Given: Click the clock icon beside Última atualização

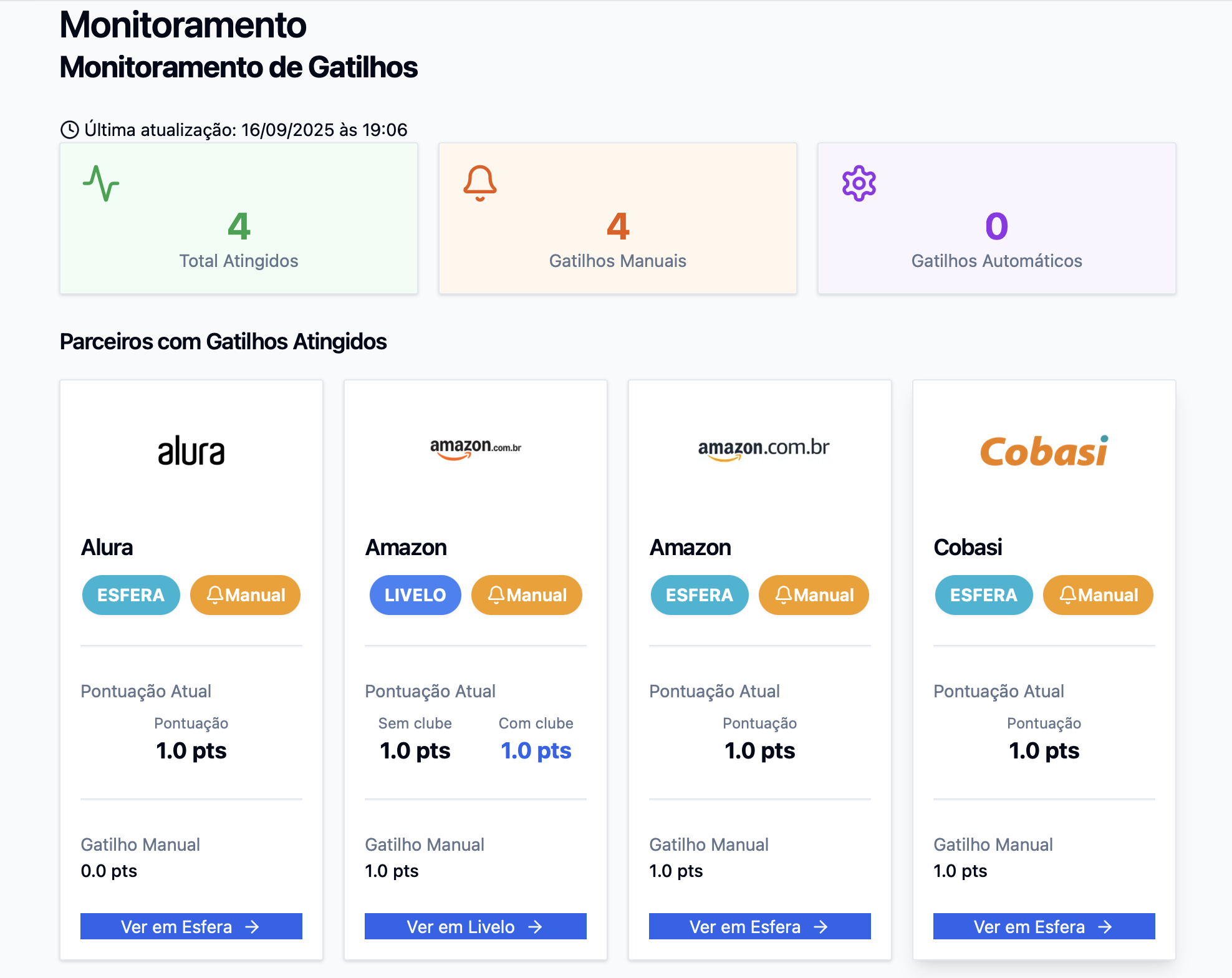Looking at the screenshot, I should (x=69, y=130).
